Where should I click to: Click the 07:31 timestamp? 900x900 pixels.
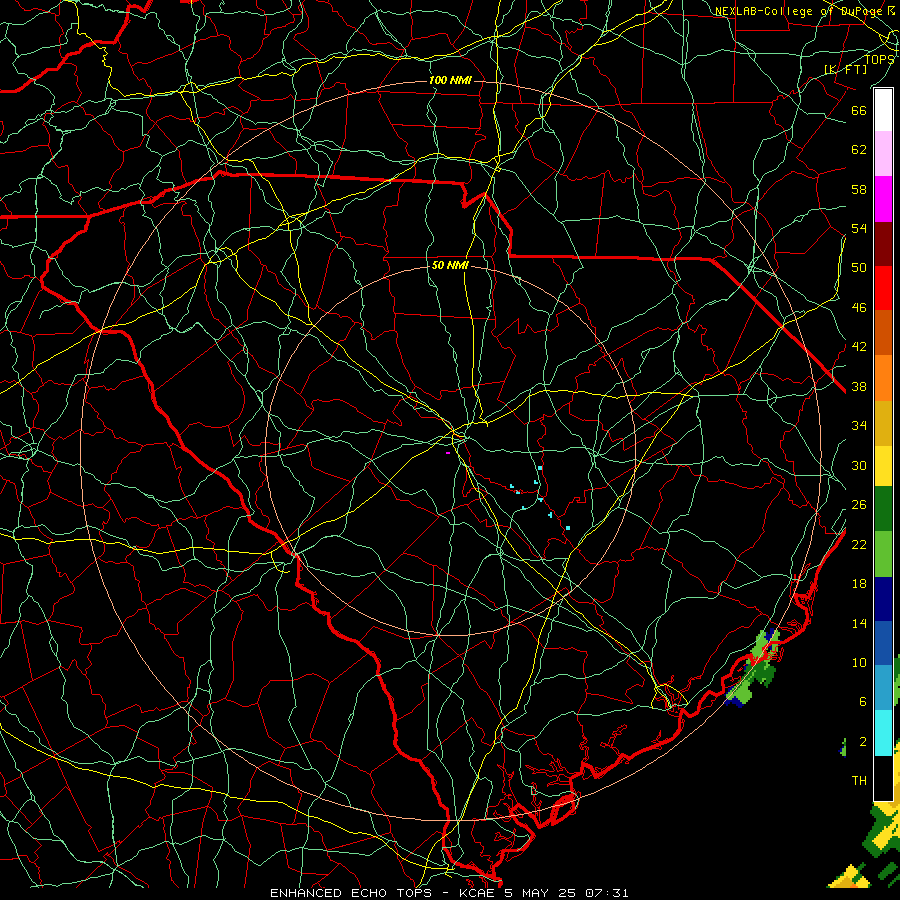click(x=607, y=893)
